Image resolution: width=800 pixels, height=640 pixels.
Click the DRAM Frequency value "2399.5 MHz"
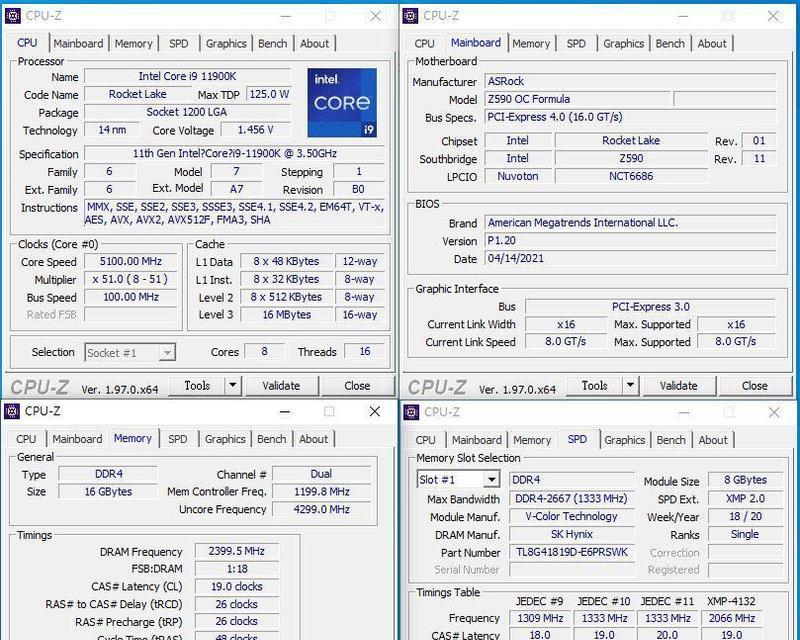tap(237, 551)
